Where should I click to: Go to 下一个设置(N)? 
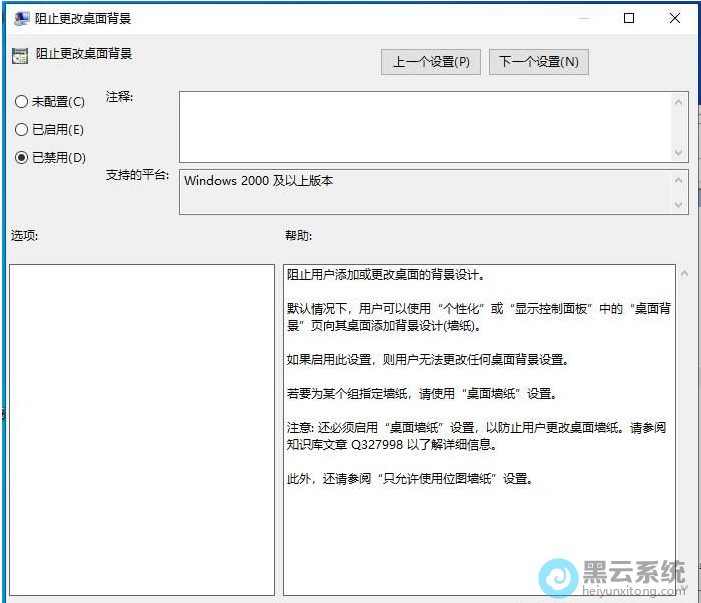point(538,61)
